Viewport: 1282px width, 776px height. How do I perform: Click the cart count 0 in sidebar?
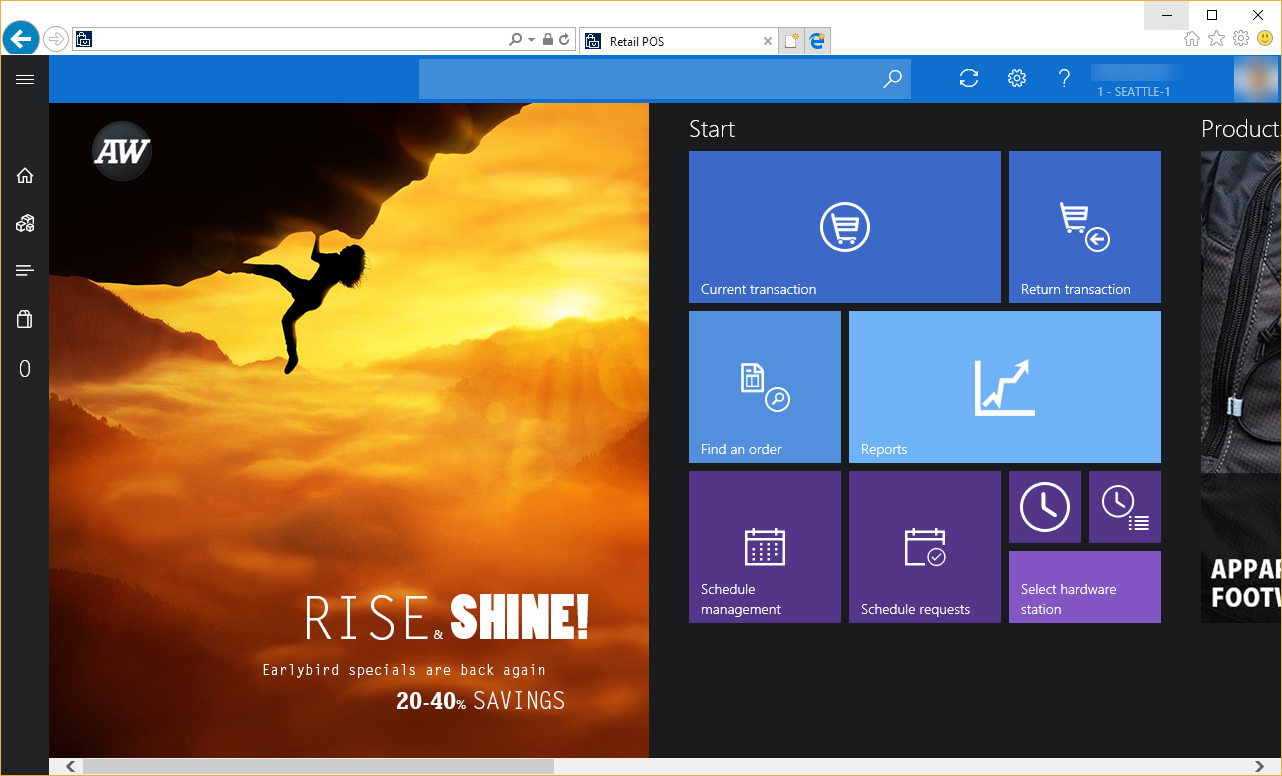click(x=25, y=369)
